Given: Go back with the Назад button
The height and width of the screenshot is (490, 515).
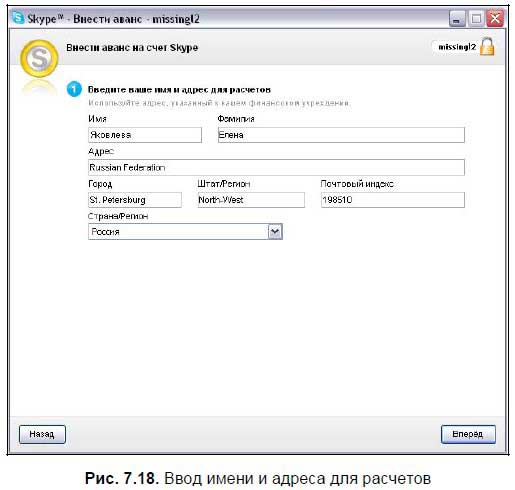Looking at the screenshot, I should pos(42,434).
